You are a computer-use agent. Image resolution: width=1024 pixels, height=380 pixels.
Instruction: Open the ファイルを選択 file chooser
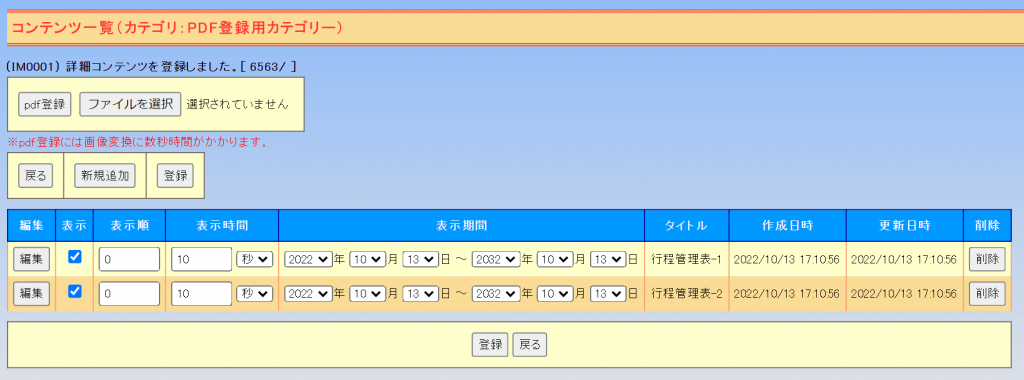[130, 104]
